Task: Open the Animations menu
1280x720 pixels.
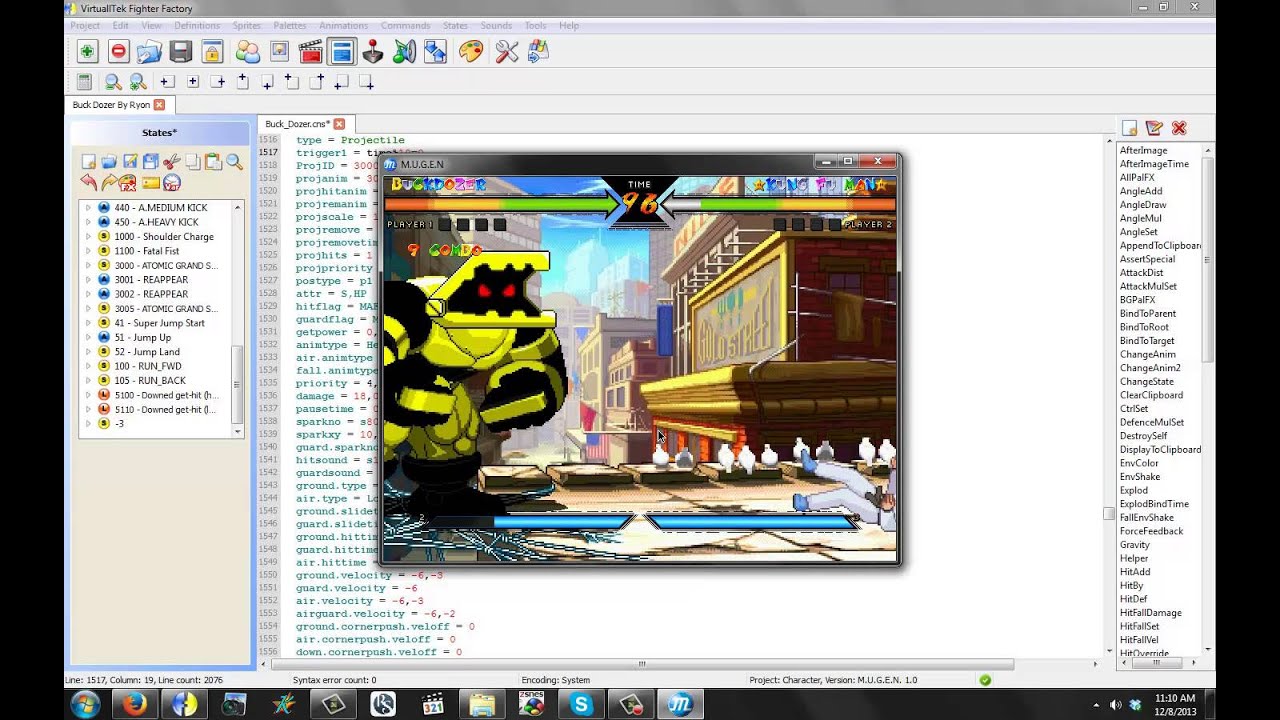Action: (343, 25)
